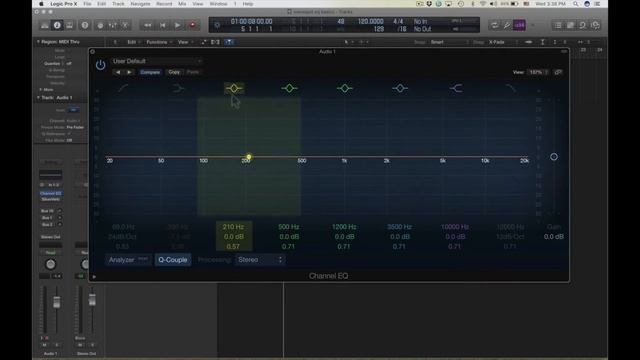Open the plug-in View size dropdown
Screen dimensions: 640x360
(538, 72)
